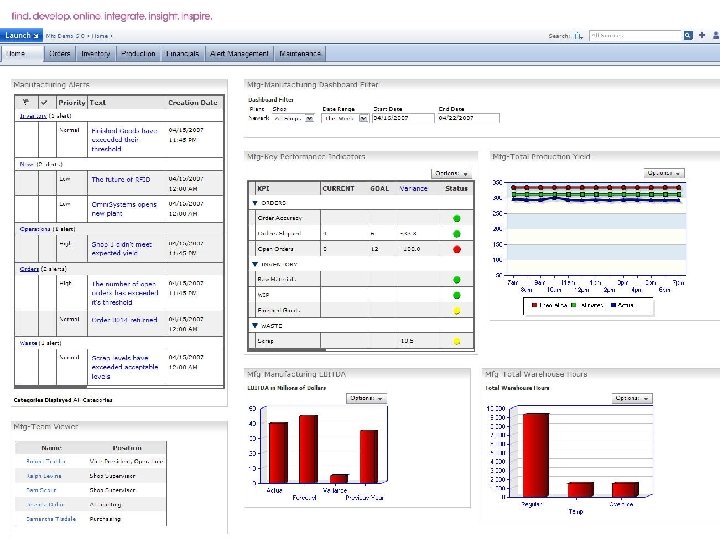720x540 pixels.
Task: Open the first team member, Vice President Operations
Action: (46, 461)
